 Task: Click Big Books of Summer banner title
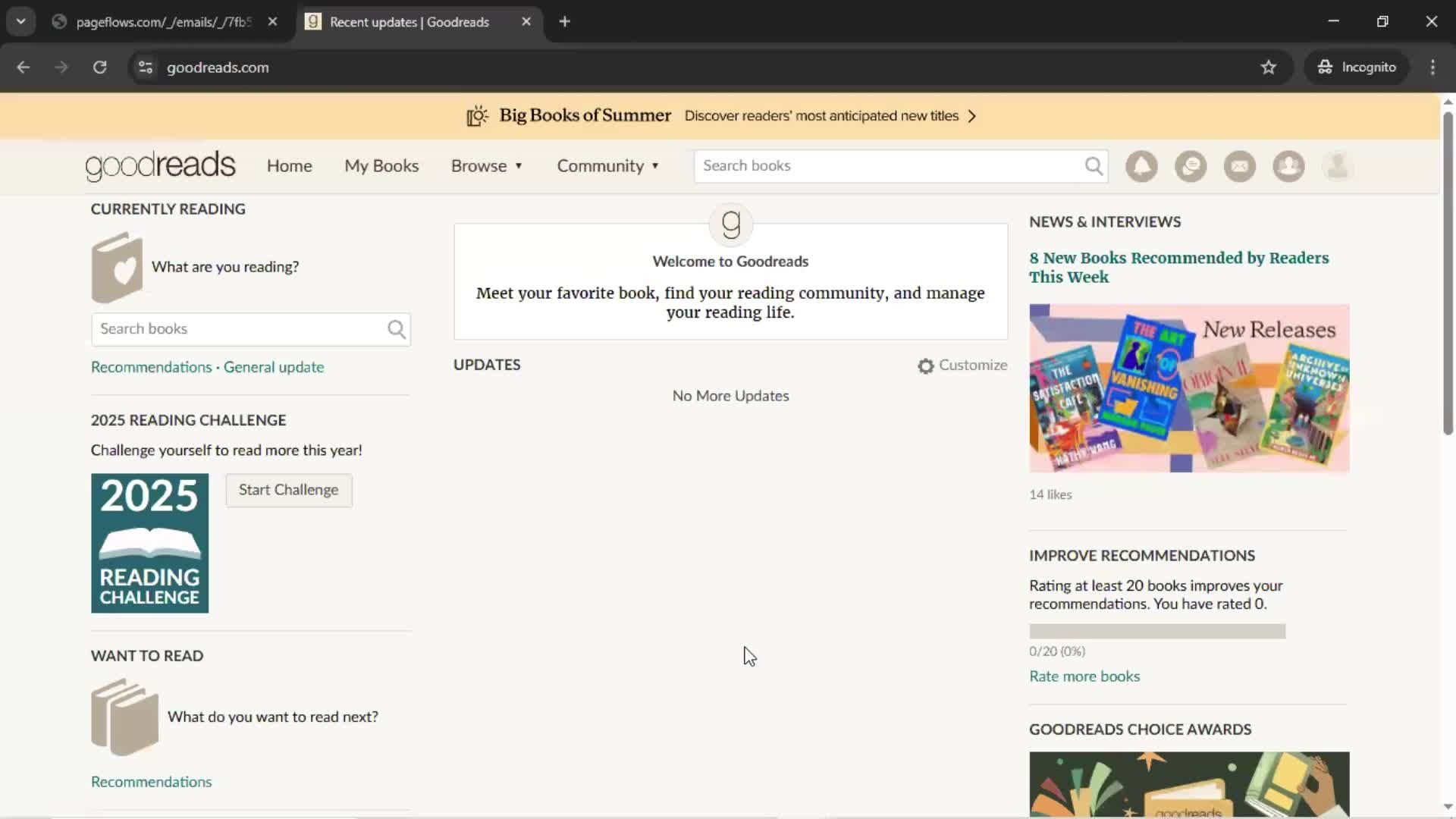pyautogui.click(x=585, y=116)
